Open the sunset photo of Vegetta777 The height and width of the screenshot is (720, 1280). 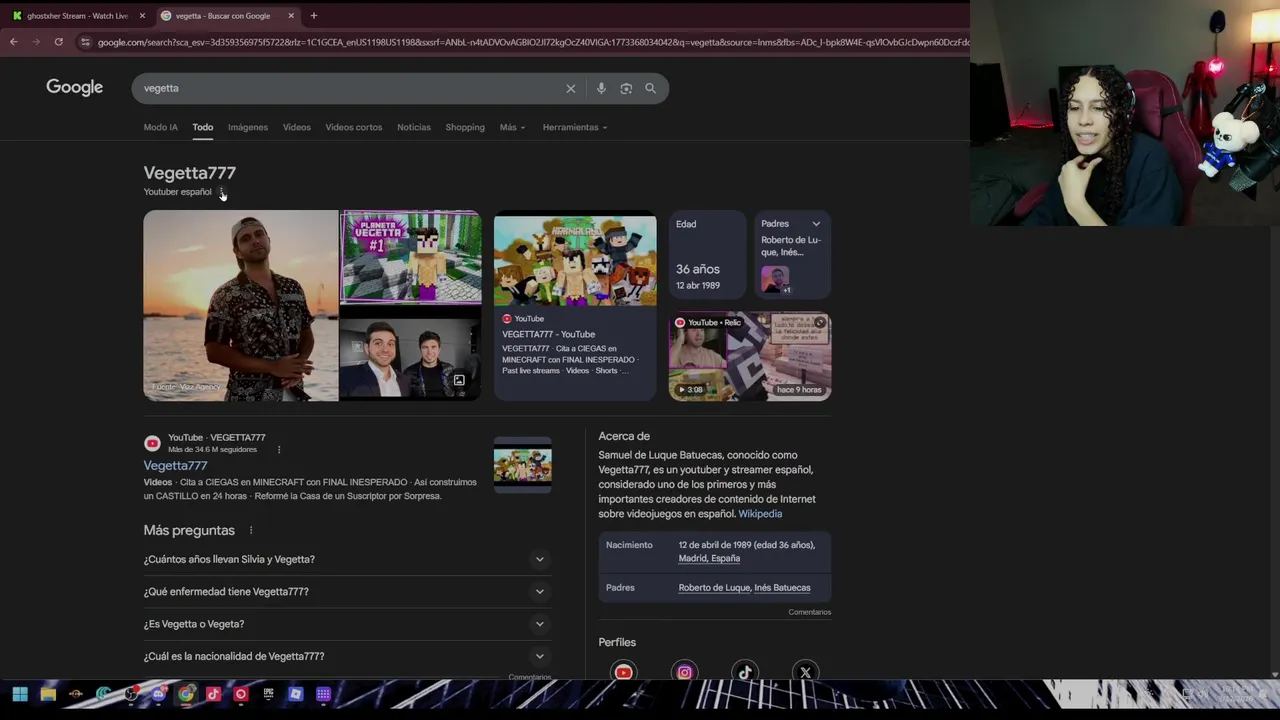click(x=240, y=305)
